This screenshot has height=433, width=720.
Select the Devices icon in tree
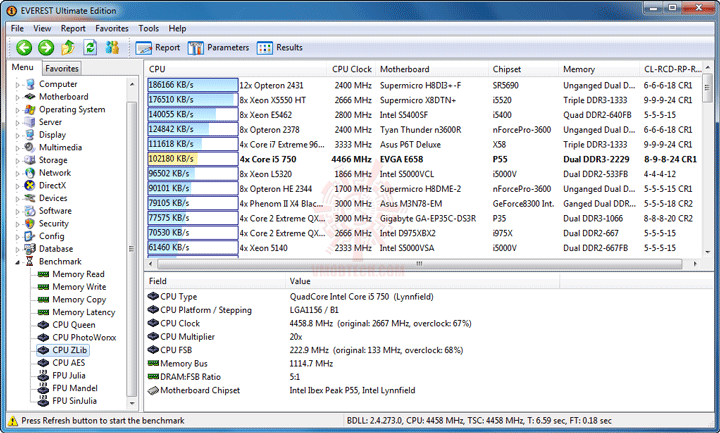click(30, 198)
